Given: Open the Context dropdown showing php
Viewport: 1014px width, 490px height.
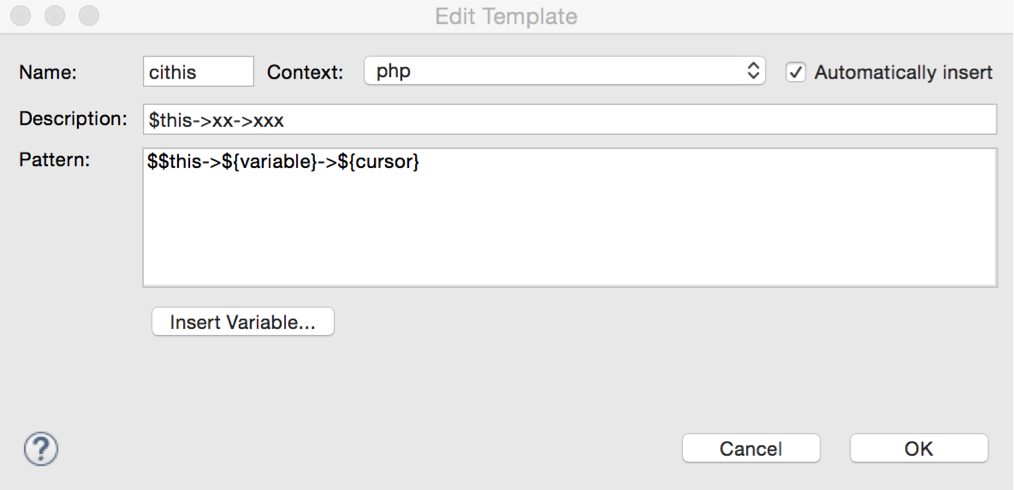Looking at the screenshot, I should (565, 71).
